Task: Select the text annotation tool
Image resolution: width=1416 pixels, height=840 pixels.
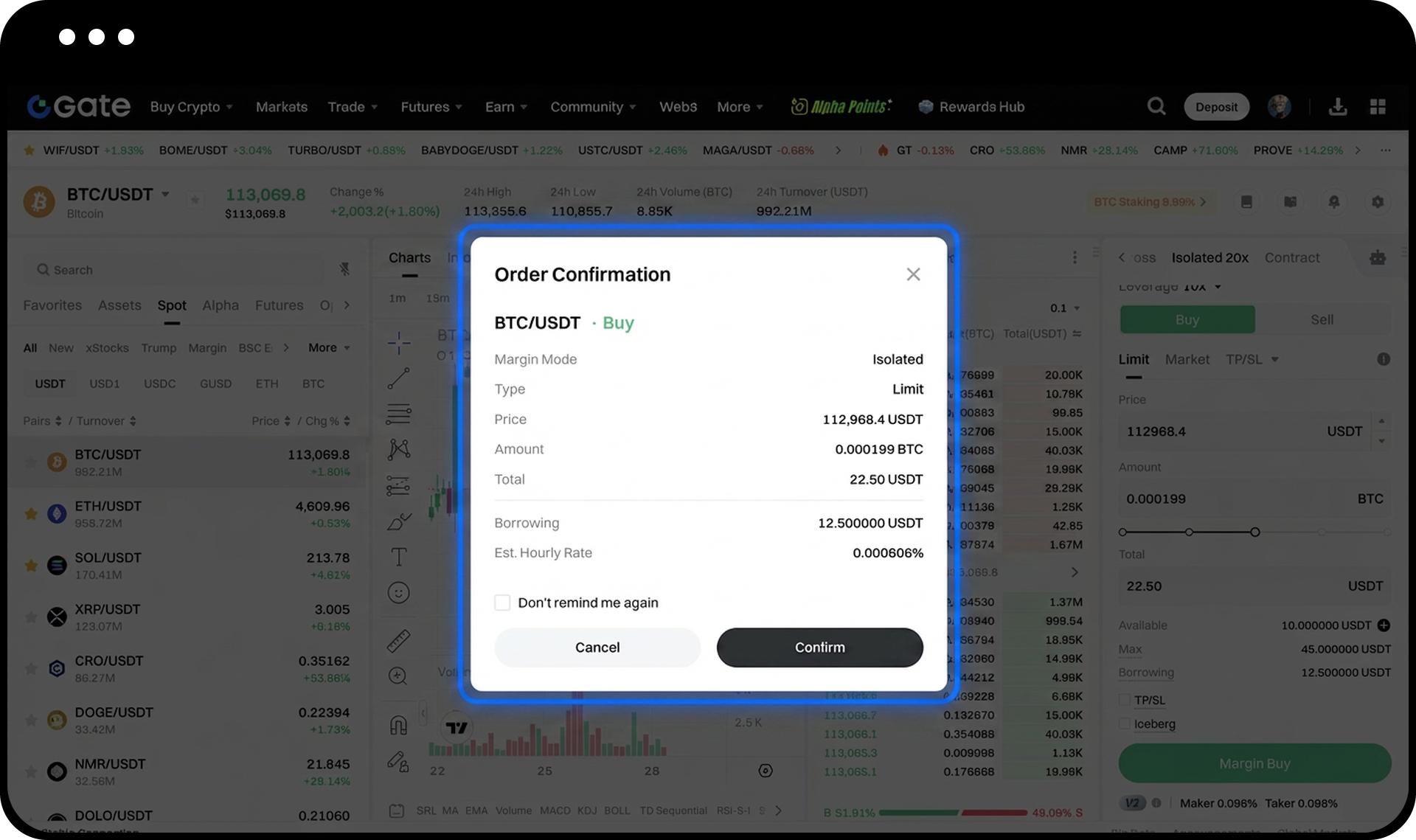Action: coord(398,557)
